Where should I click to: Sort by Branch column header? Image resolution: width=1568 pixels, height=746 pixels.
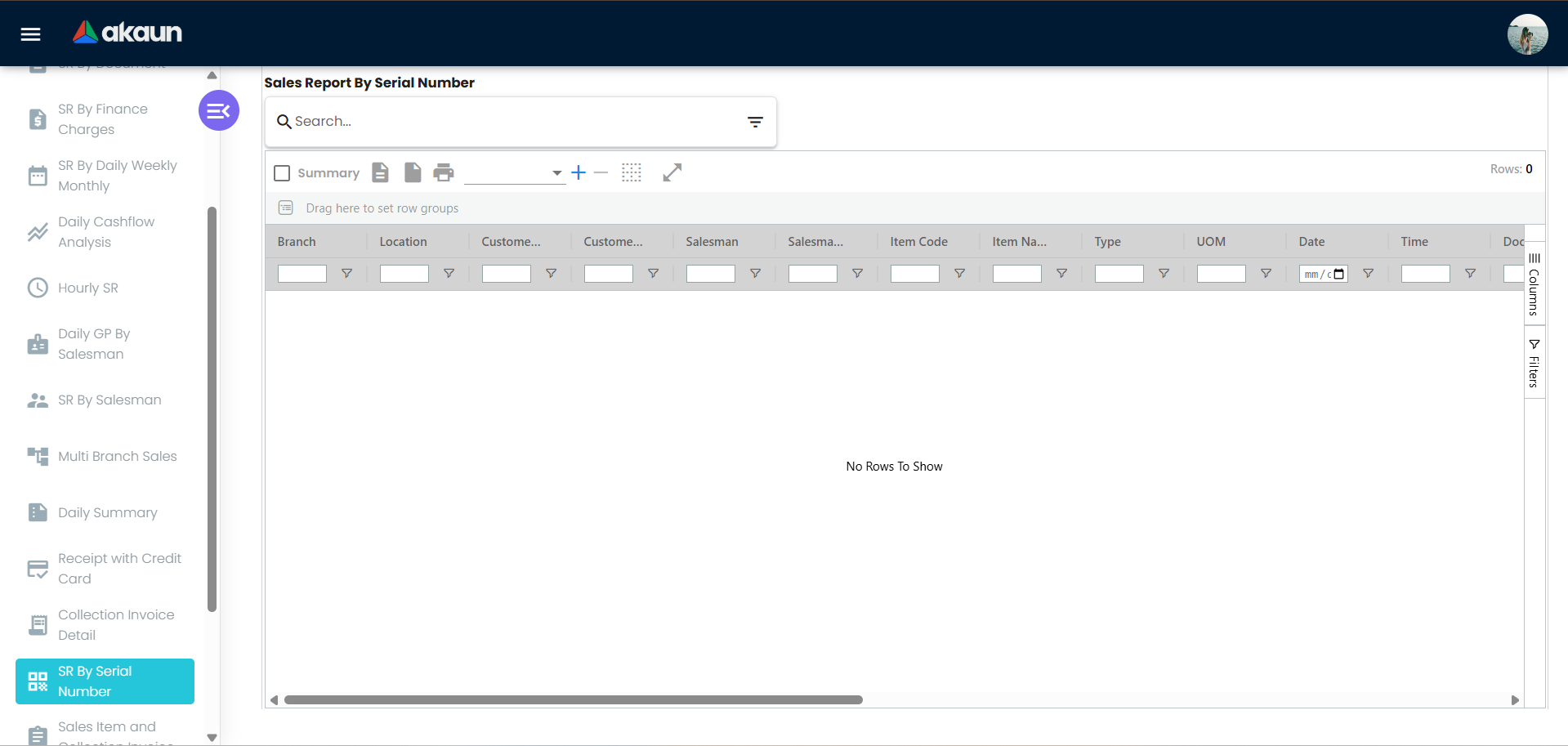pyautogui.click(x=297, y=242)
